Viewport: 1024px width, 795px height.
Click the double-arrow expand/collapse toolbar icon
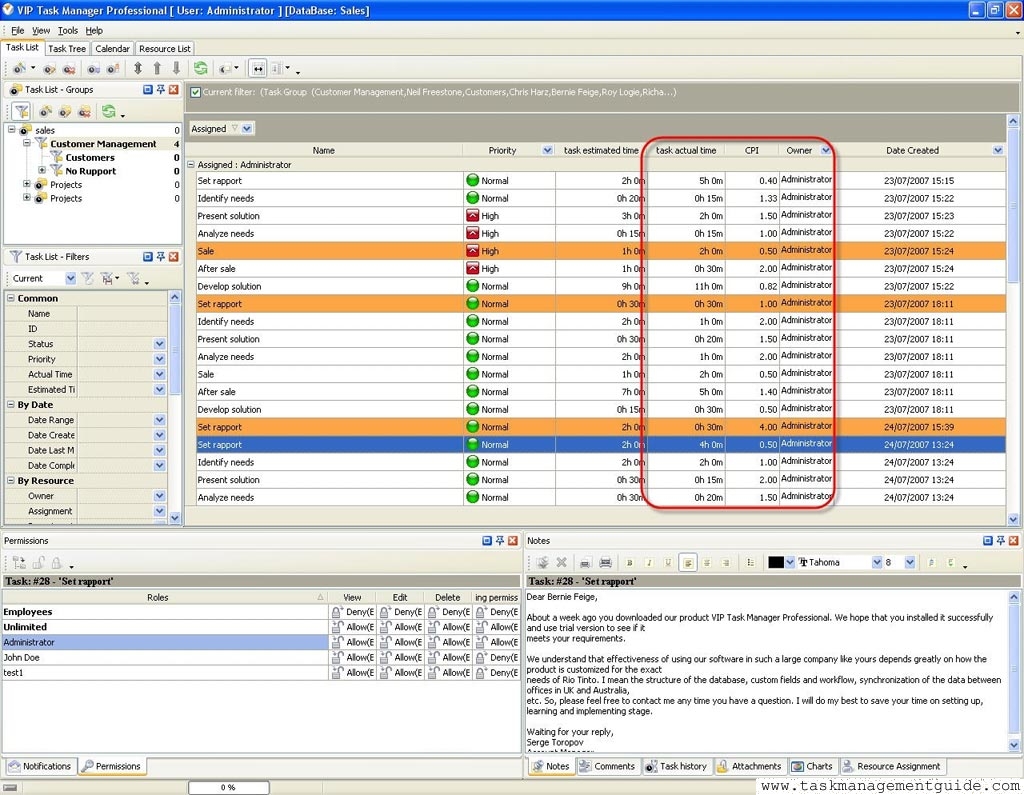coord(138,68)
